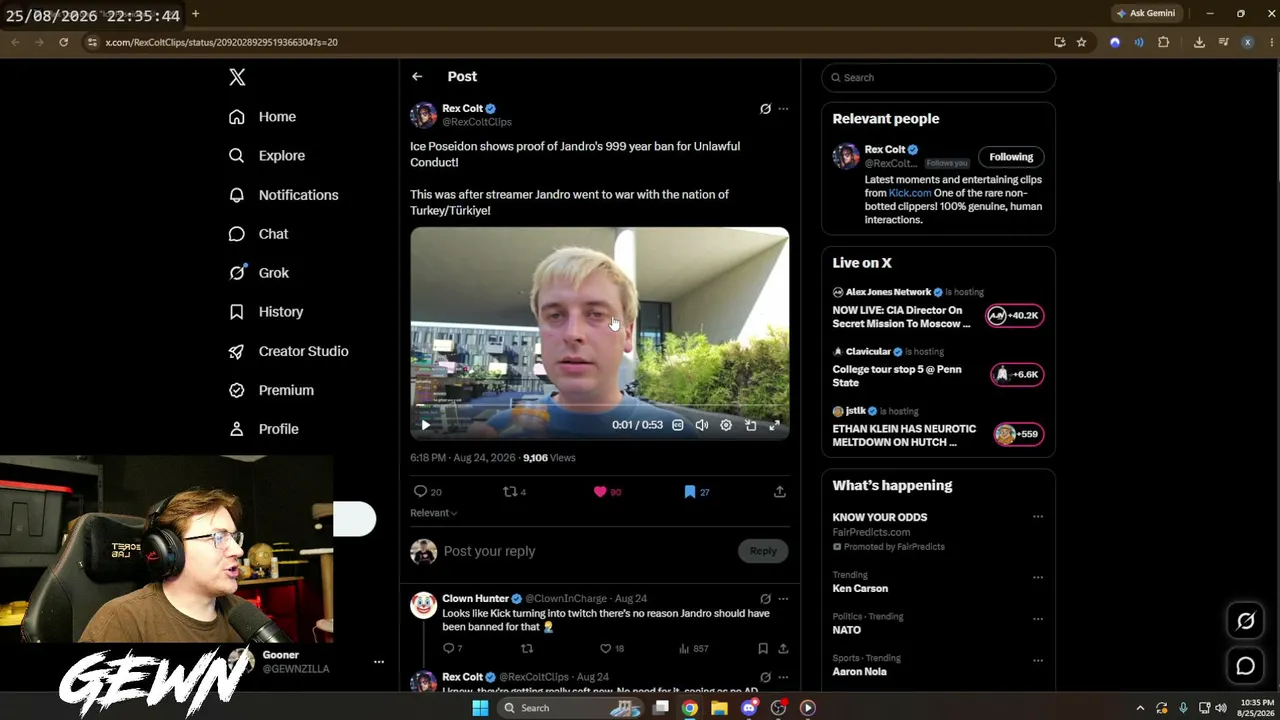The height and width of the screenshot is (720, 1280).
Task: Share the main post
Action: pos(780,492)
